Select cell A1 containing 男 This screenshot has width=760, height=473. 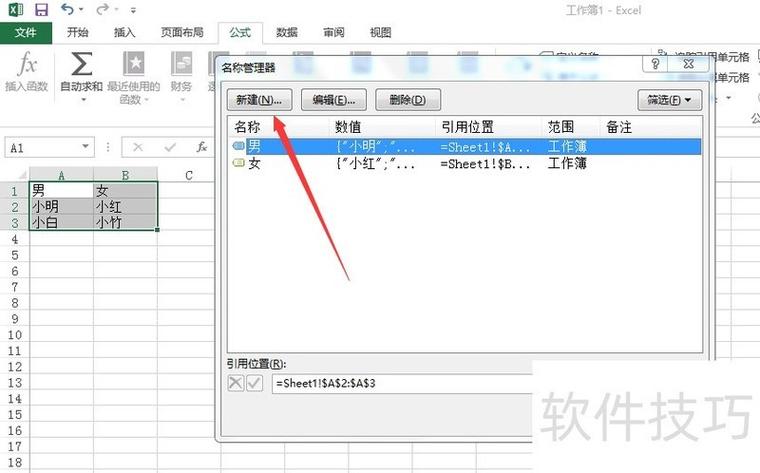point(61,190)
